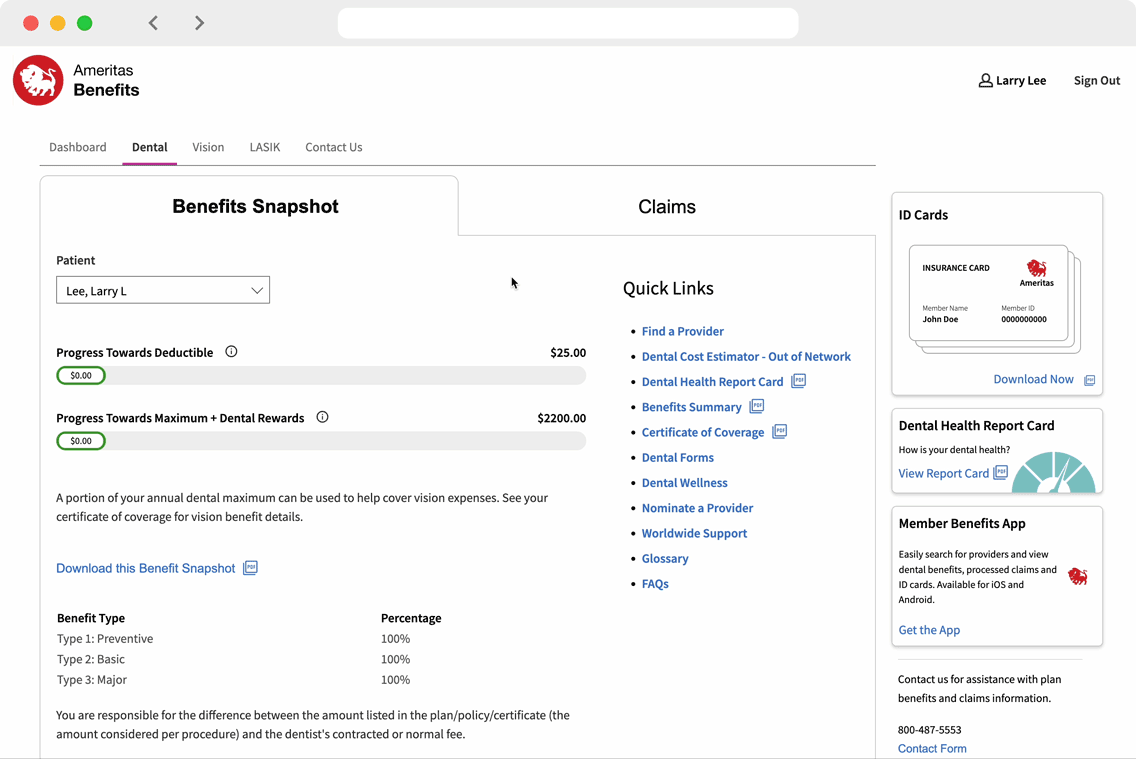Open the Find a Provider quick link

[682, 331]
